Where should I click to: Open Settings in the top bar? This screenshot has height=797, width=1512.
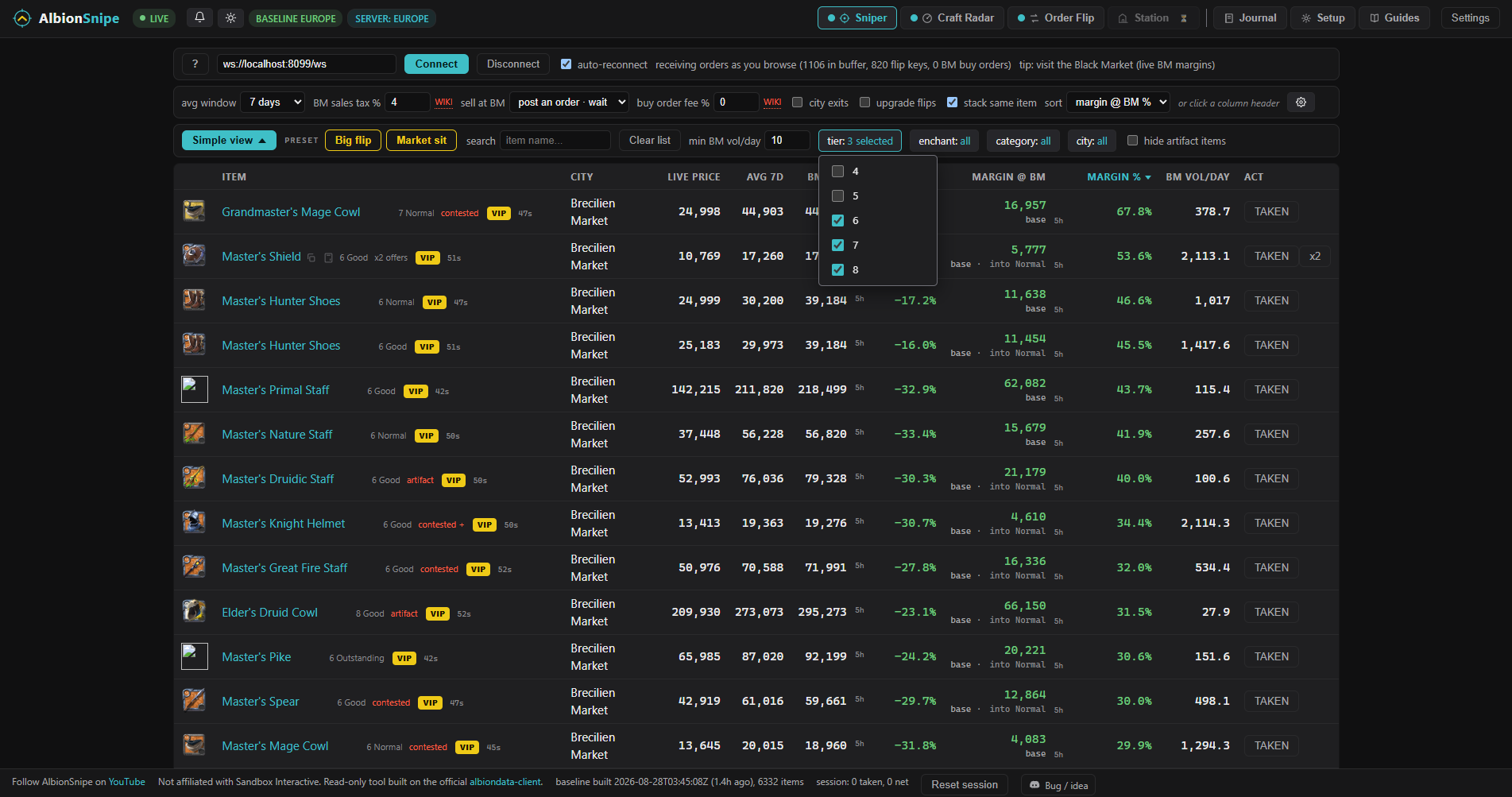pyautogui.click(x=1470, y=17)
